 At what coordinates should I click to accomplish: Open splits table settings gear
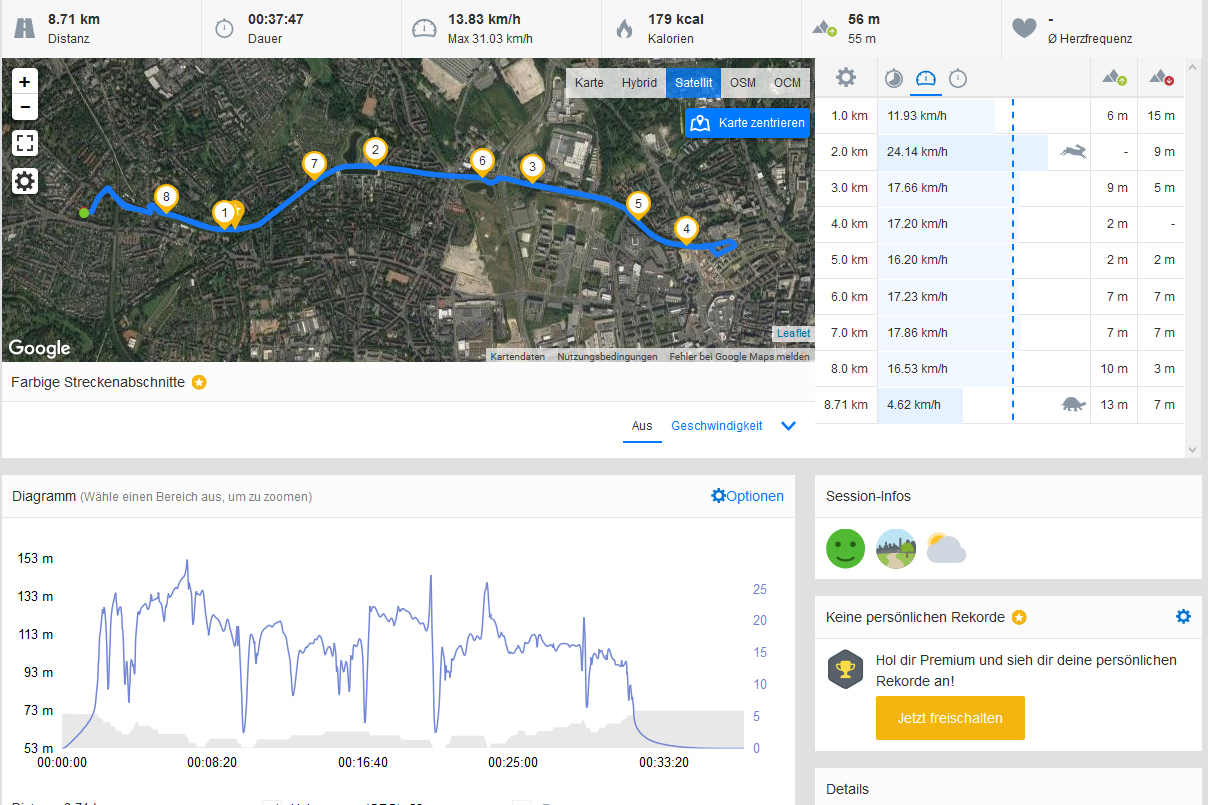846,78
